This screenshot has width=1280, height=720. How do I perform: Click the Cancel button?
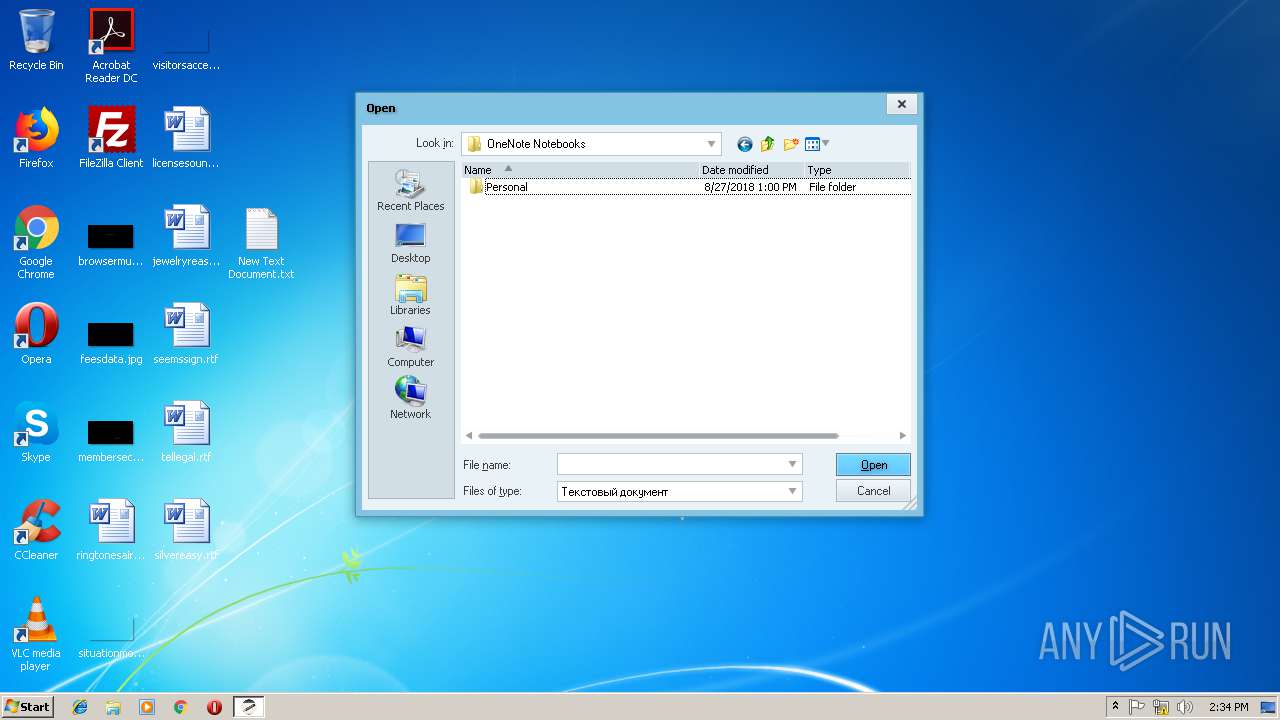coord(873,491)
